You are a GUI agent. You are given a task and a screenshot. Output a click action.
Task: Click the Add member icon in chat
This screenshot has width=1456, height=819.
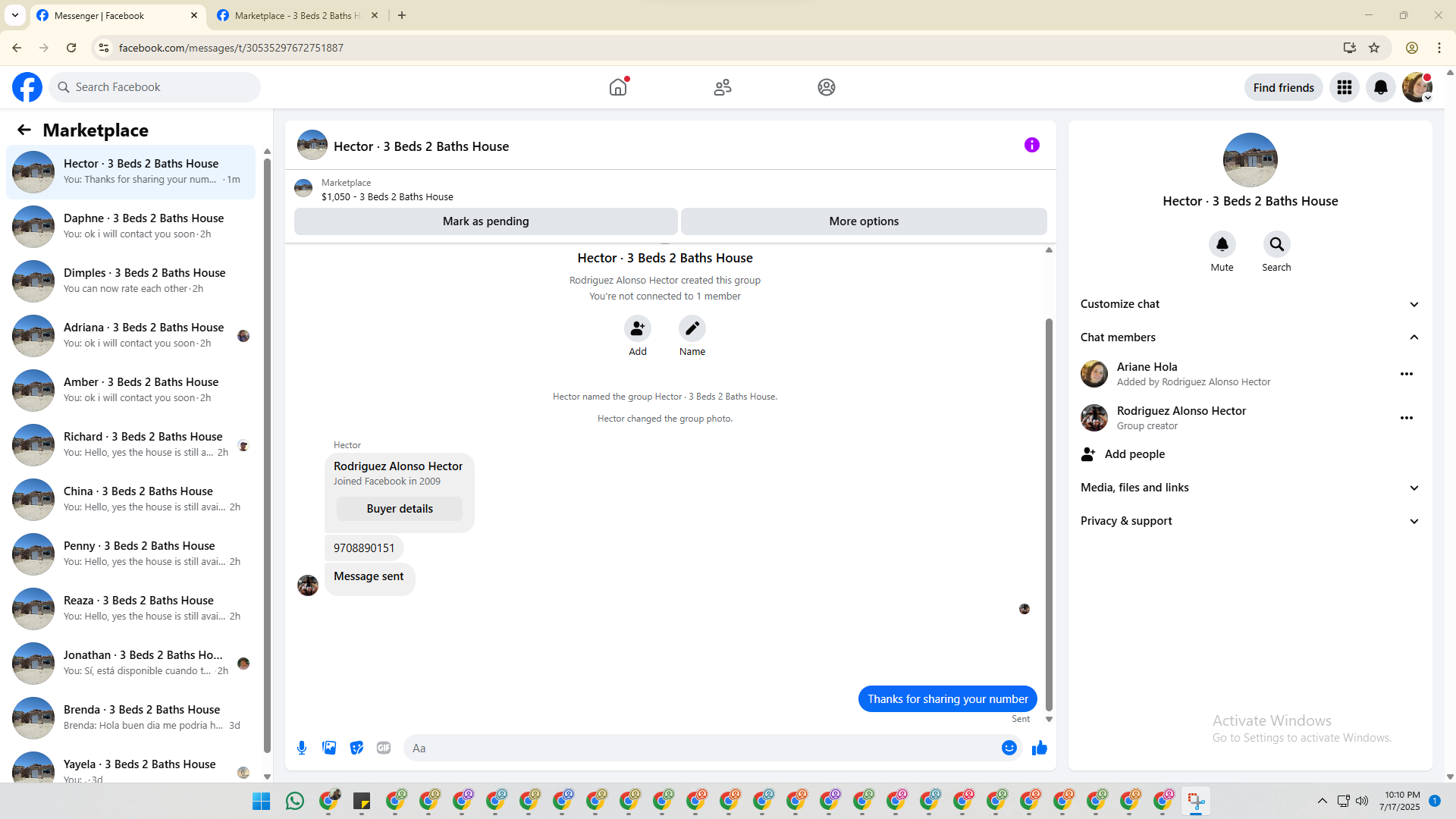(638, 328)
